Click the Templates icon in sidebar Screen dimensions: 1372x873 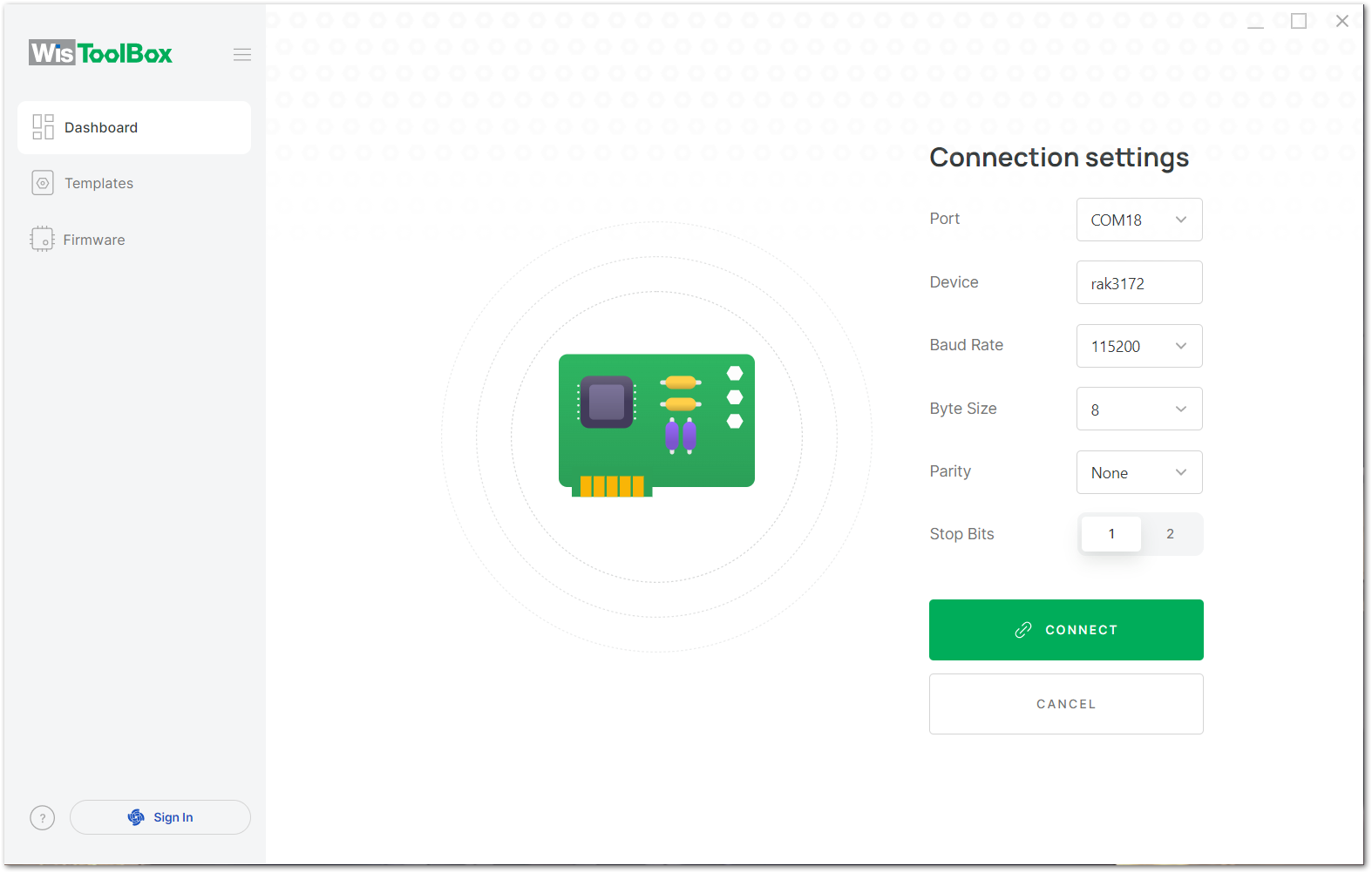[x=43, y=183]
